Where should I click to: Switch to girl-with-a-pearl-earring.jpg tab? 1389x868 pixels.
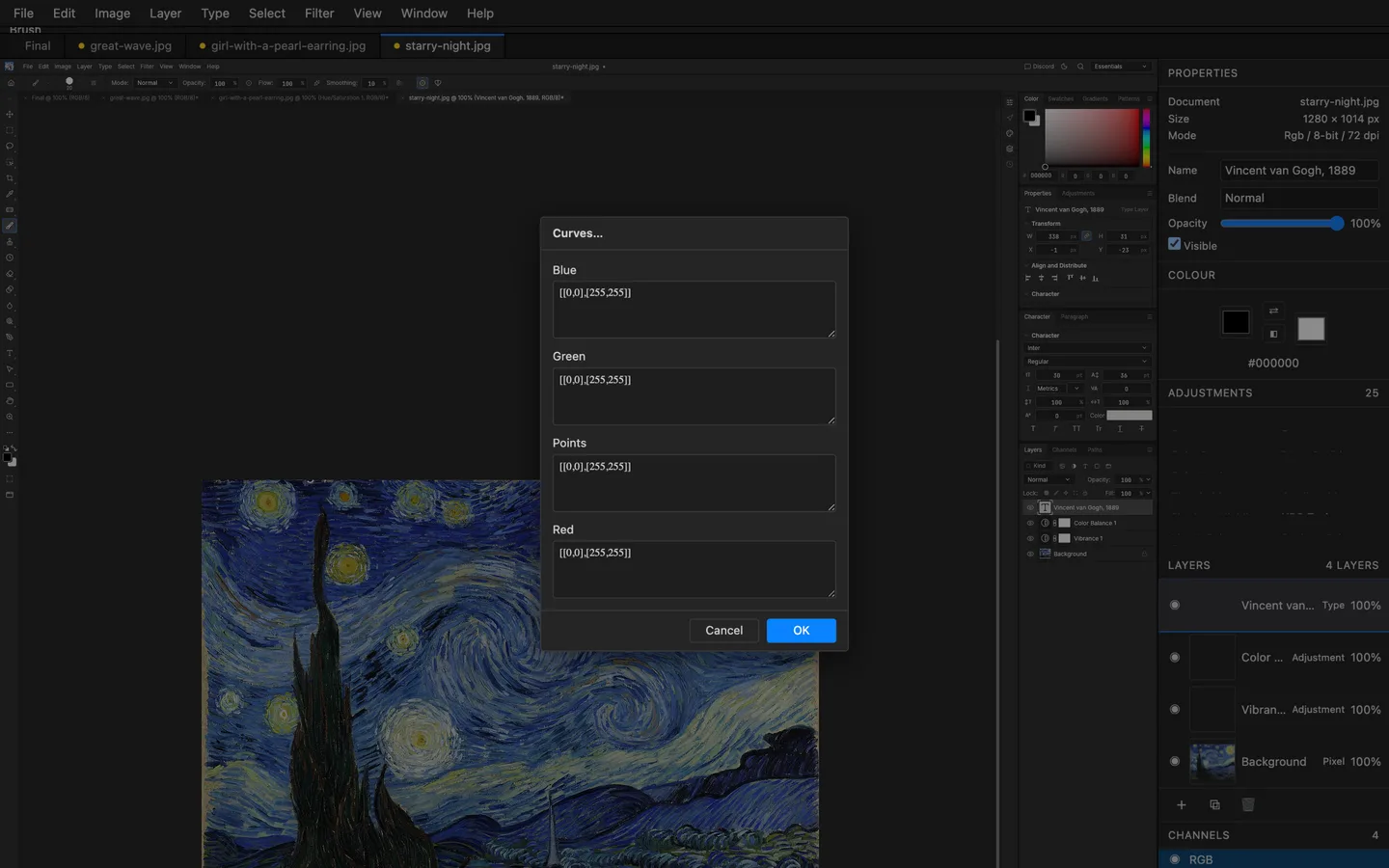[283, 45]
